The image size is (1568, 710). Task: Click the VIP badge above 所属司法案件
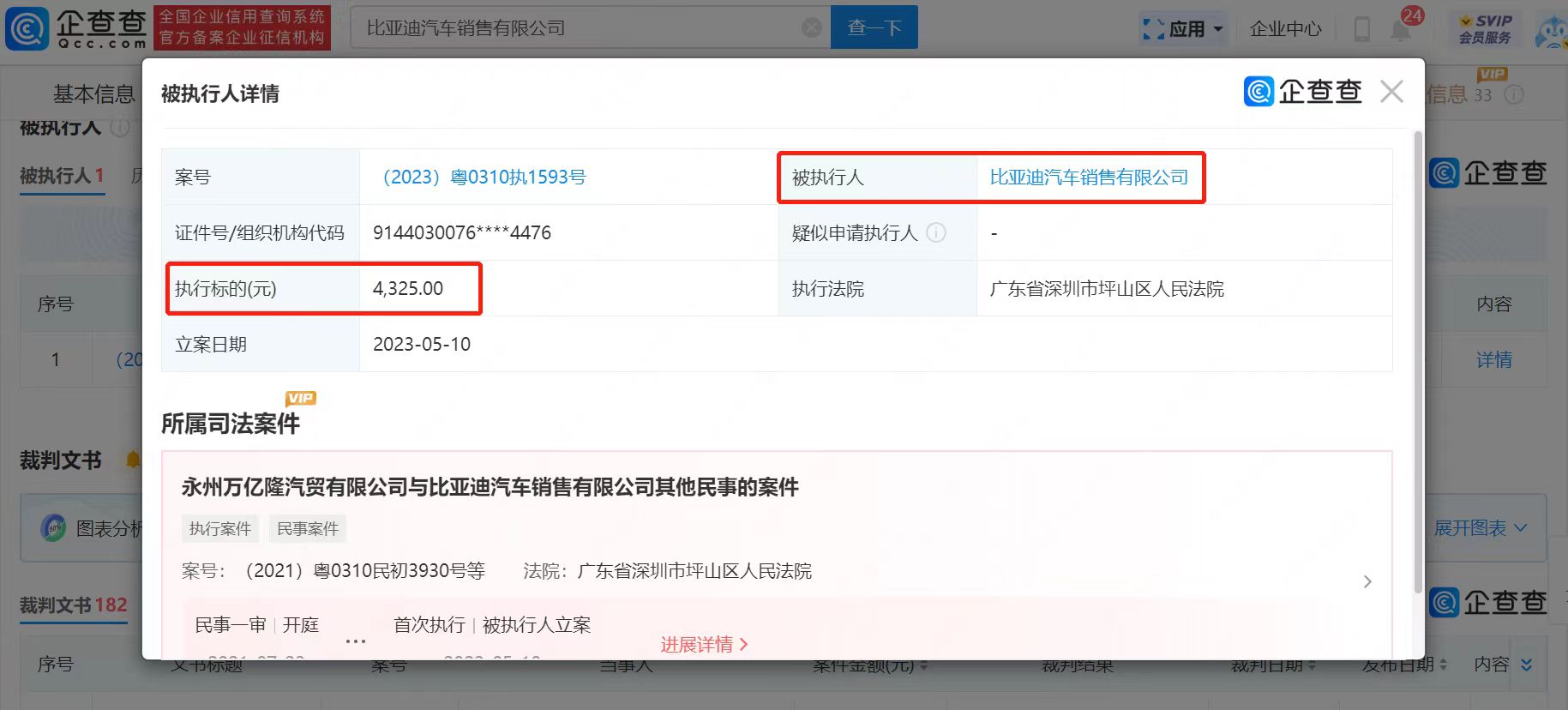click(301, 398)
